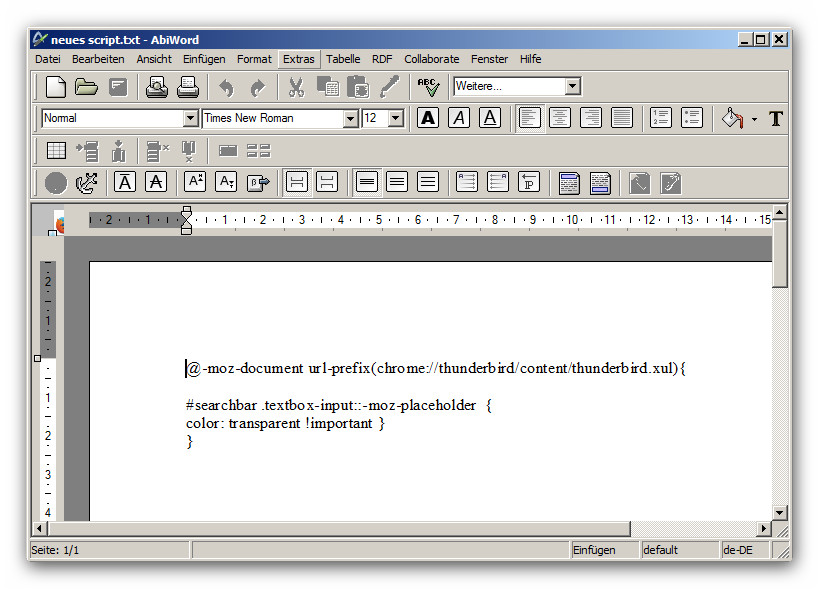Set 1.5 line spacing
The image size is (820, 589).
coord(397,183)
